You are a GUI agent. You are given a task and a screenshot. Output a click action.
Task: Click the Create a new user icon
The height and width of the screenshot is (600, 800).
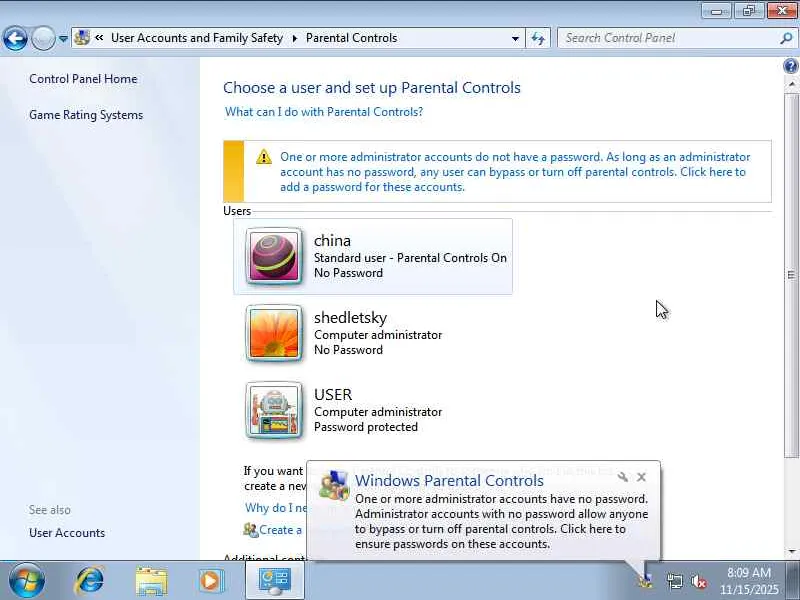[251, 530]
